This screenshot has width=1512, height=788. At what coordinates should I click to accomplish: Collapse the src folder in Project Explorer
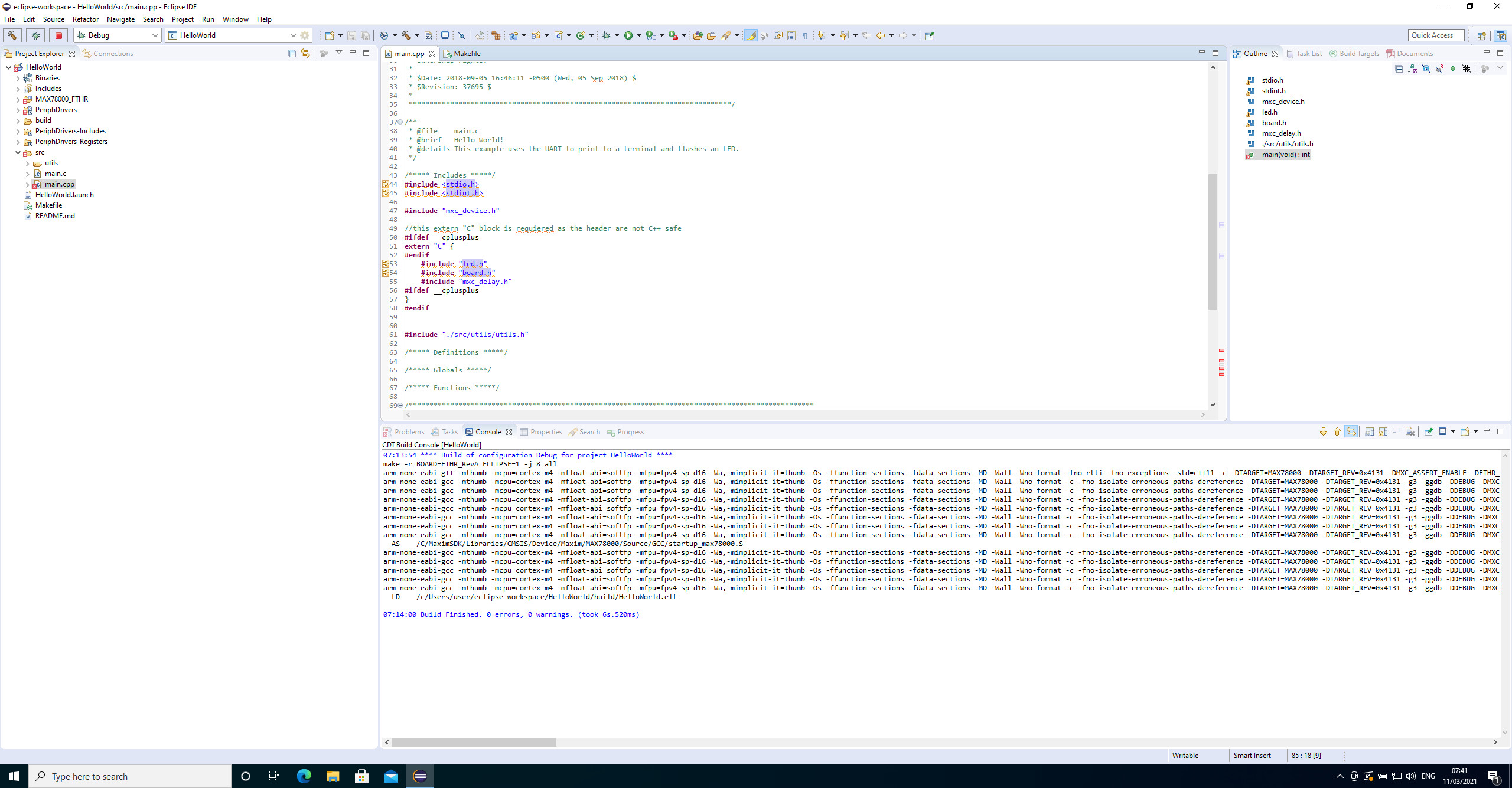[x=18, y=152]
